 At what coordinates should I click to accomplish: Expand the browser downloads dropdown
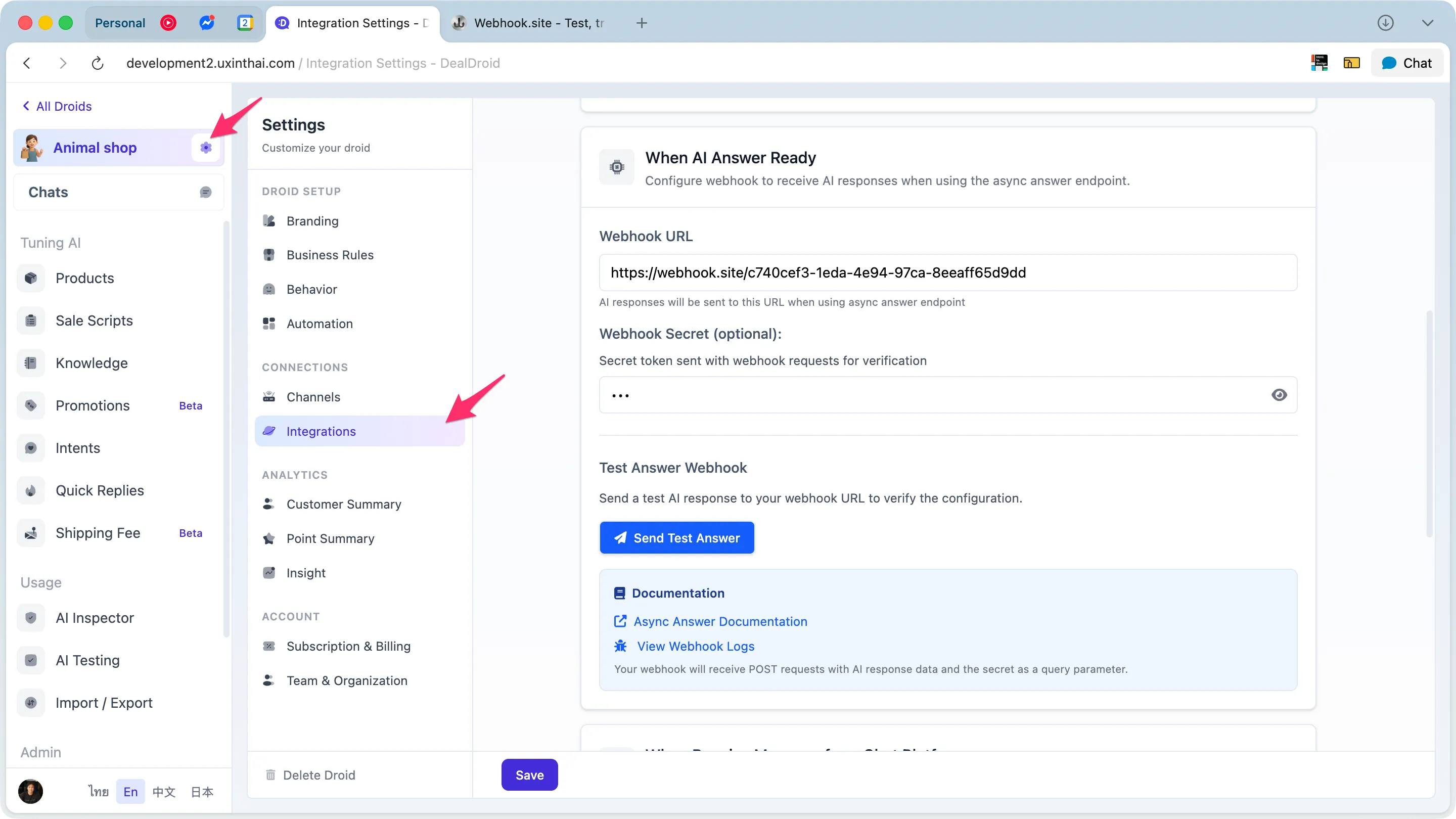click(1385, 23)
